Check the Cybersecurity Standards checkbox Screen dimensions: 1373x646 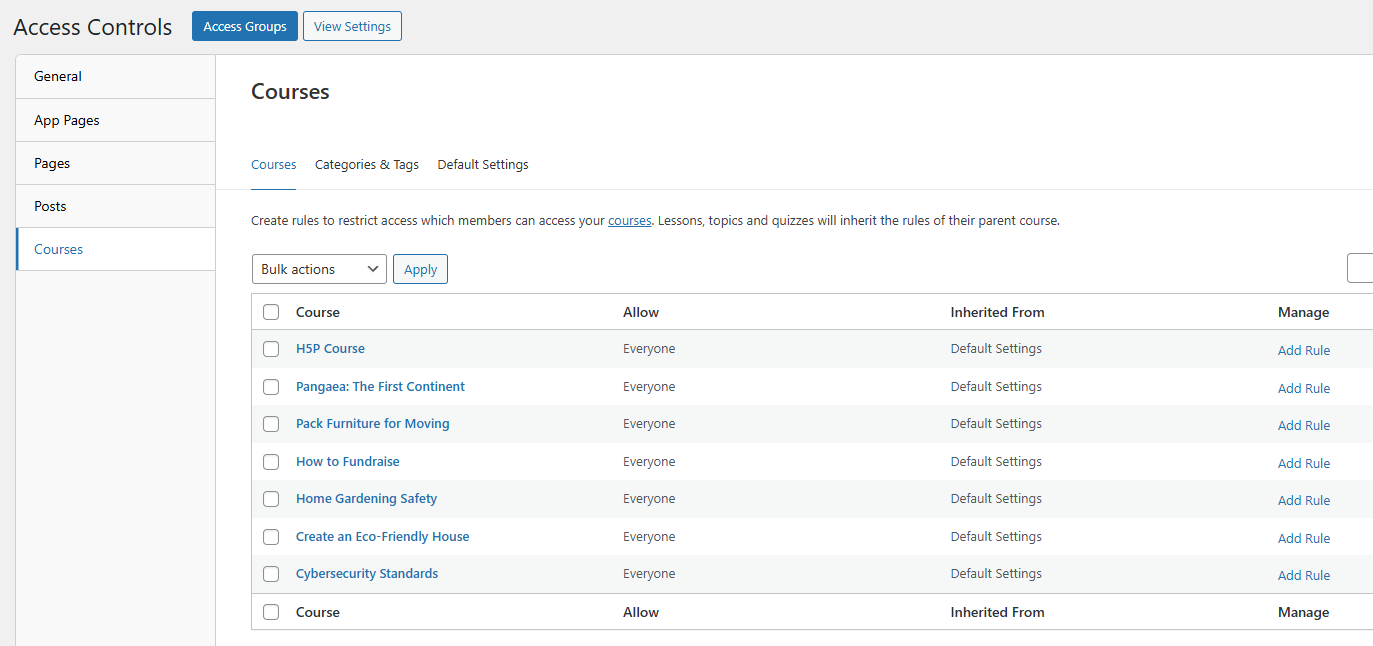270,574
